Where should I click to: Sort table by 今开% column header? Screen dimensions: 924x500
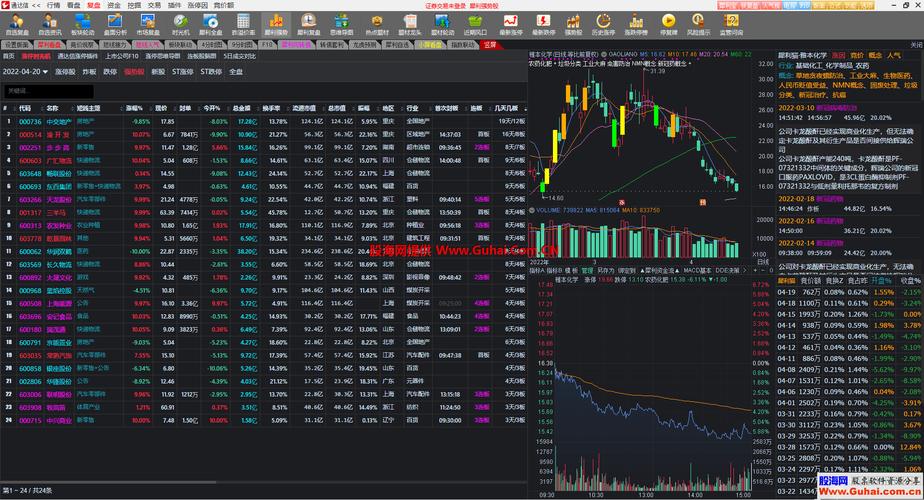tap(212, 108)
